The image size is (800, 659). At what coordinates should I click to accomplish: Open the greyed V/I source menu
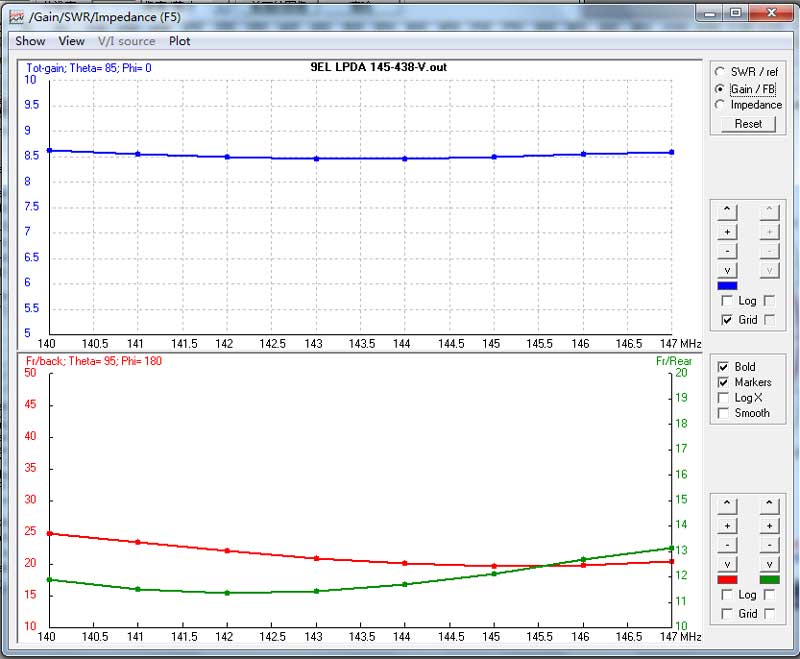point(127,41)
